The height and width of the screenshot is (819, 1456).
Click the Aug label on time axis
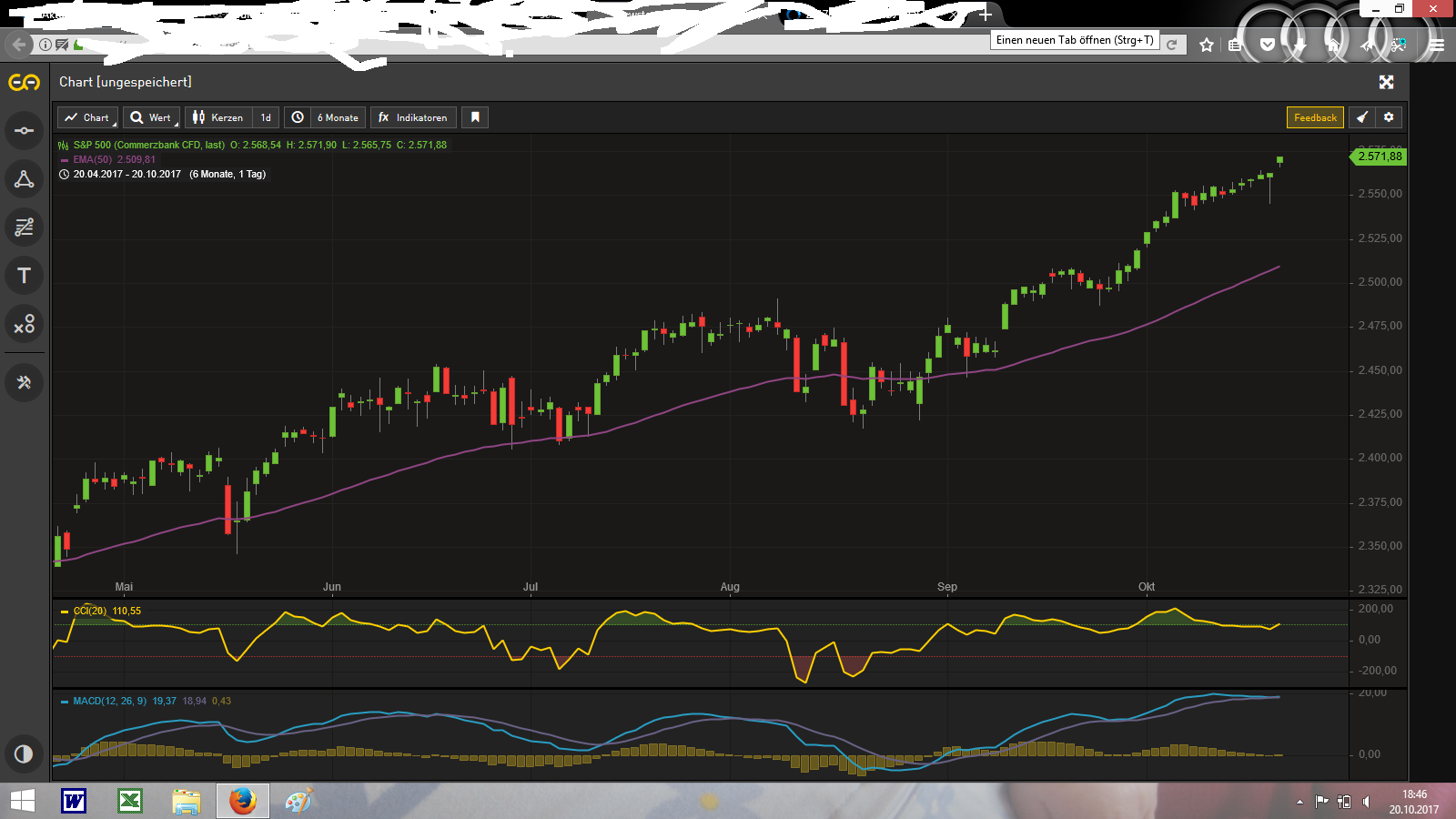click(x=730, y=587)
